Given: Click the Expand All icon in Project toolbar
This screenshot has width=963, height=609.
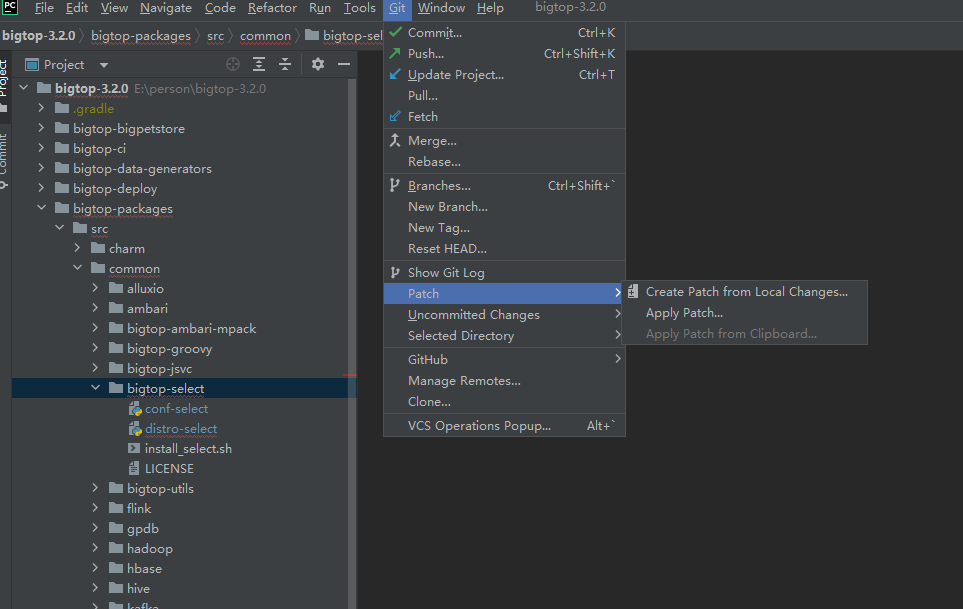Looking at the screenshot, I should pos(259,64).
